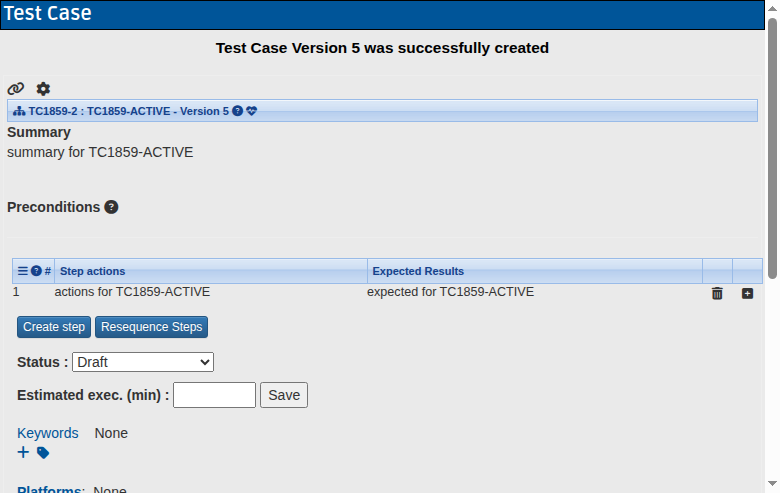780x493 pixels.
Task: Click the Estimated exec. (min) input field
Action: 214,395
